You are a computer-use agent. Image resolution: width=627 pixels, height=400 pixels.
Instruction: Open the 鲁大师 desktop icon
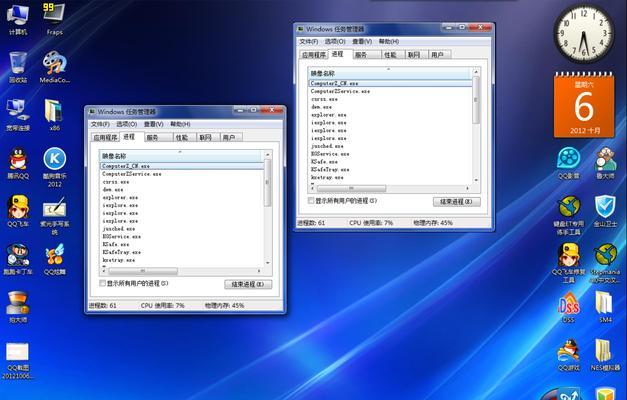pos(605,163)
